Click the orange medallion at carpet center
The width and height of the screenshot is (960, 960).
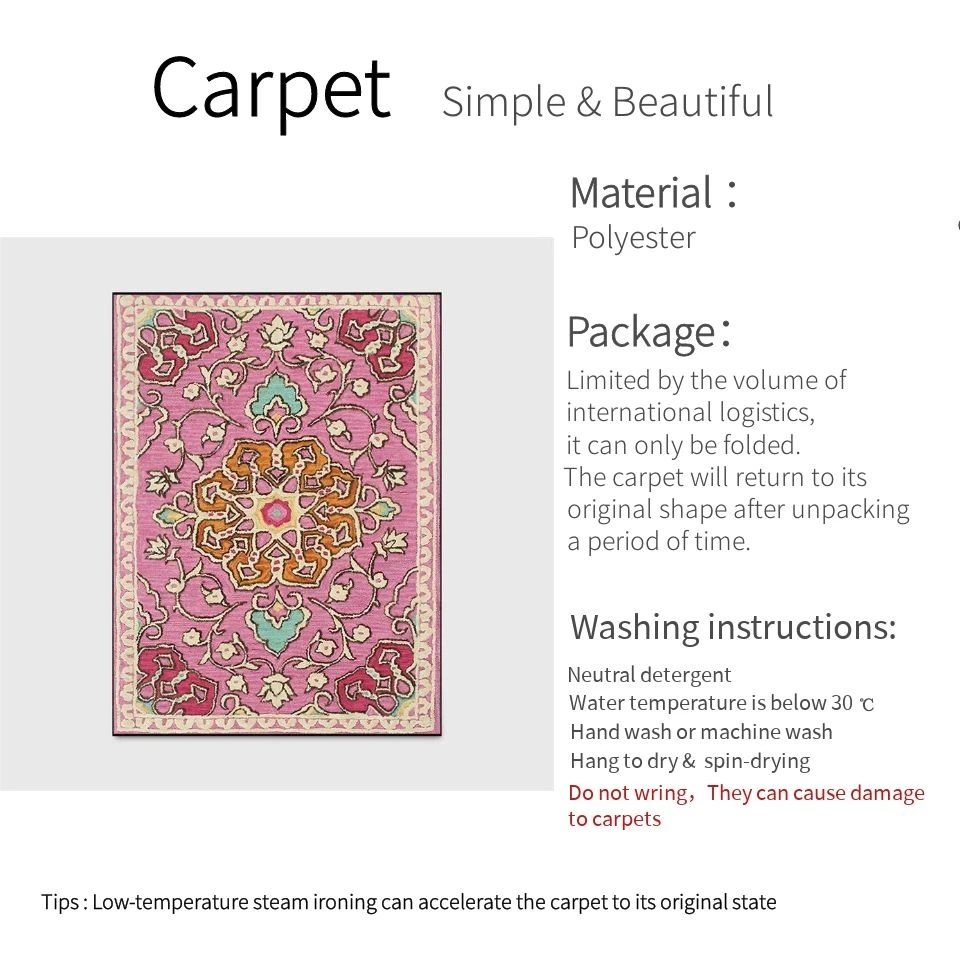(277, 513)
